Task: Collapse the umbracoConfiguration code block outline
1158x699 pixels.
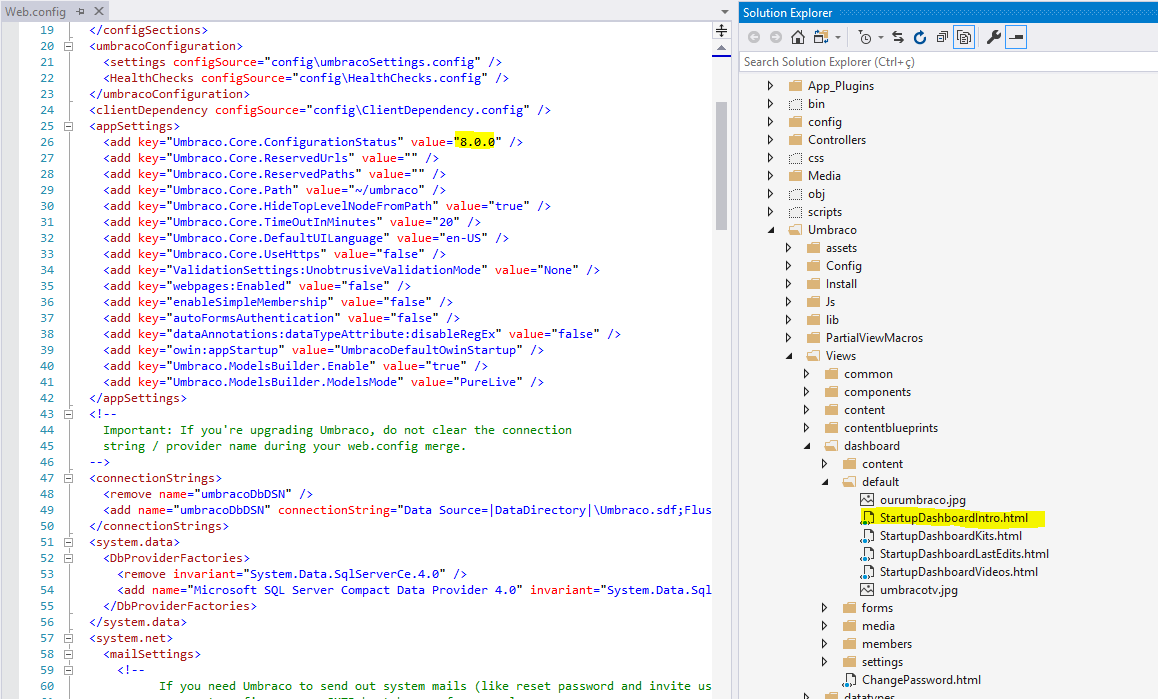Action: [x=68, y=46]
